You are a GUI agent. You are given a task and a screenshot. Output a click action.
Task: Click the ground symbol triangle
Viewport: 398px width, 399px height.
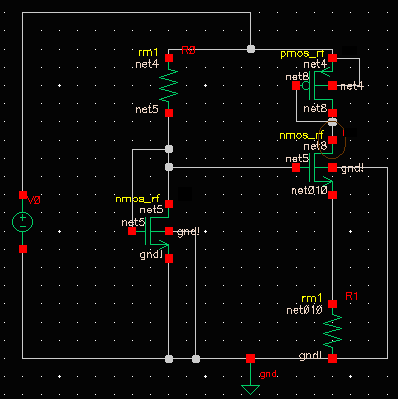[250, 389]
